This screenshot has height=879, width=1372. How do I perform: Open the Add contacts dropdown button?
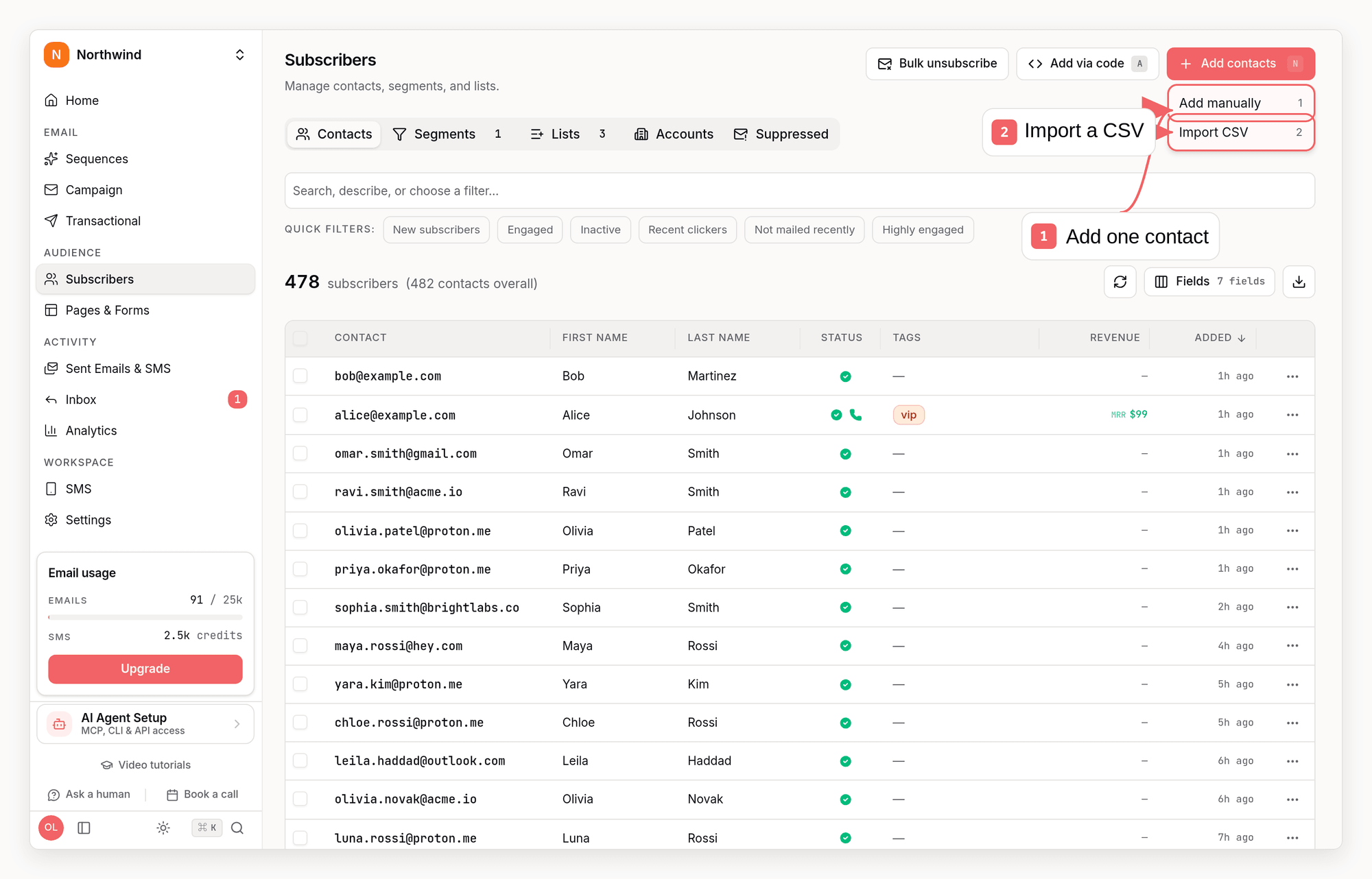[1240, 64]
